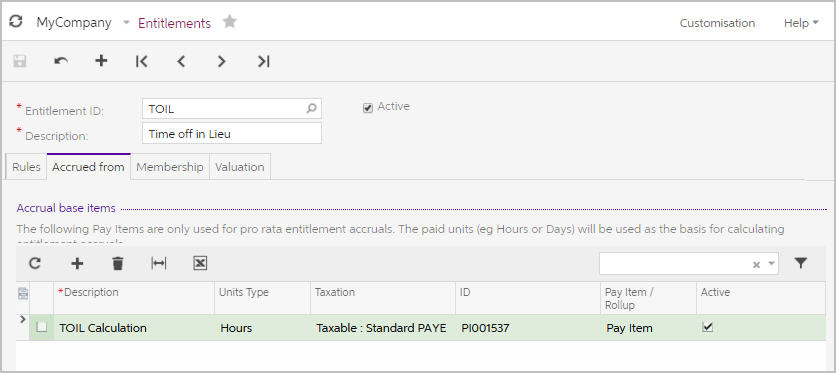Image resolution: width=836 pixels, height=373 pixels.
Task: Open the grid filter settings funnel
Action: point(800,263)
